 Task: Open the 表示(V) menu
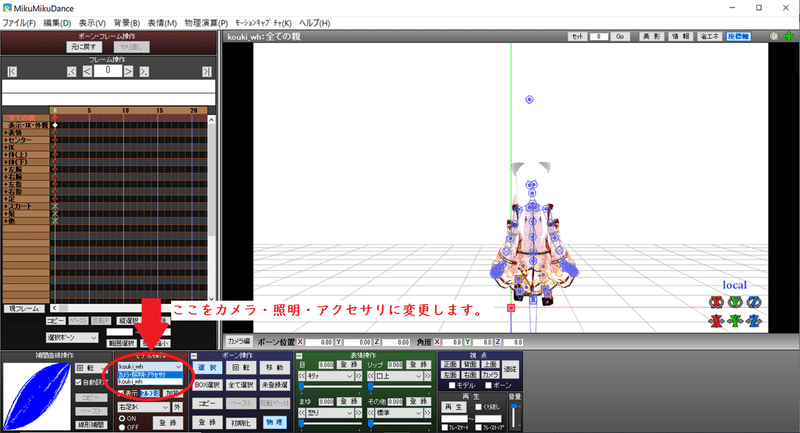pos(92,23)
